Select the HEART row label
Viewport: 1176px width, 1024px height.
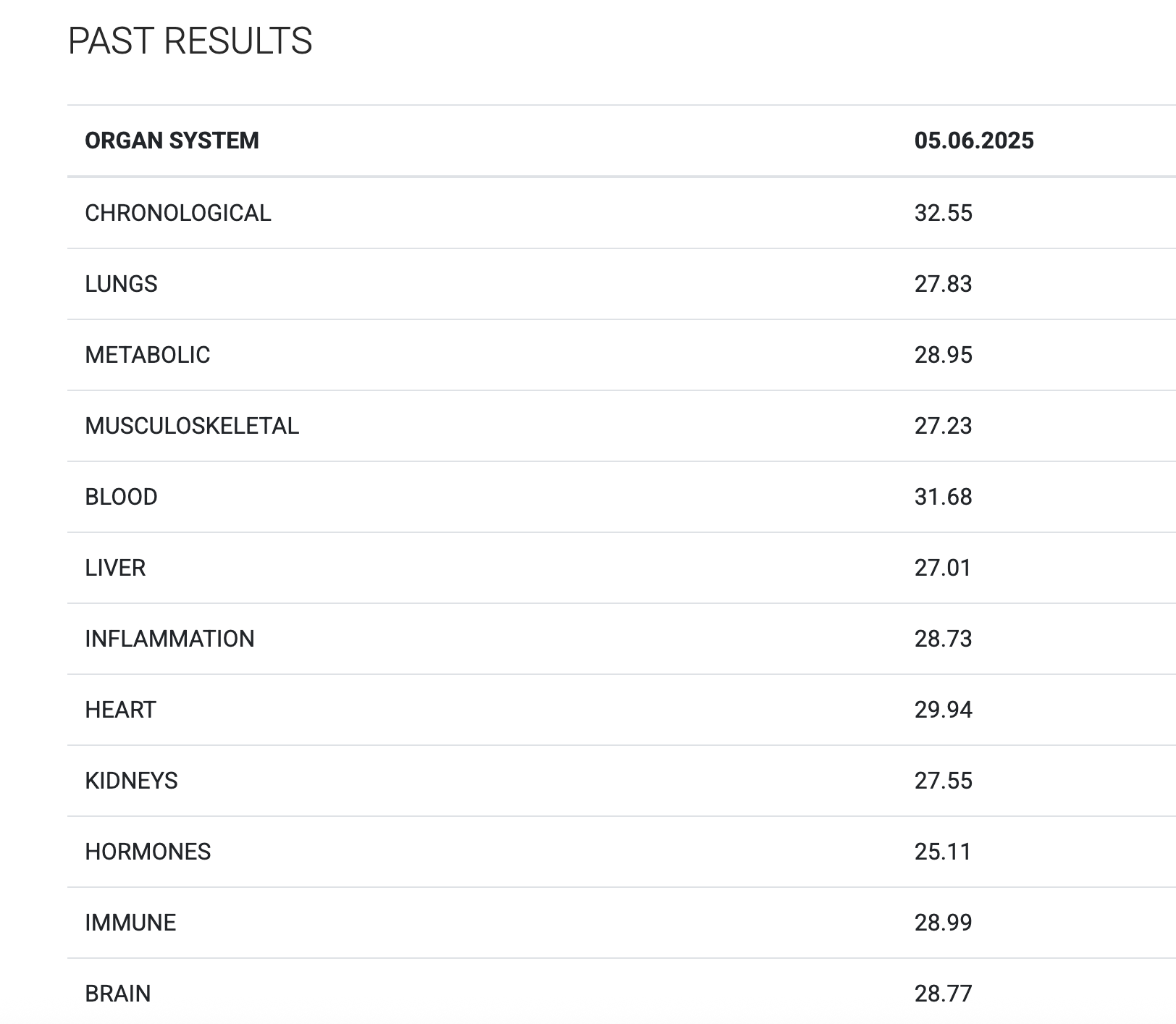pyautogui.click(x=120, y=710)
